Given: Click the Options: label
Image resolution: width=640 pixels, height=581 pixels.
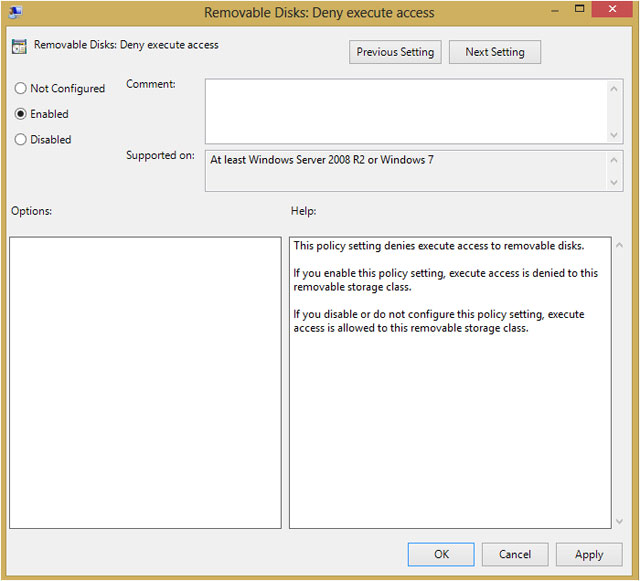Looking at the screenshot, I should coord(31,211).
